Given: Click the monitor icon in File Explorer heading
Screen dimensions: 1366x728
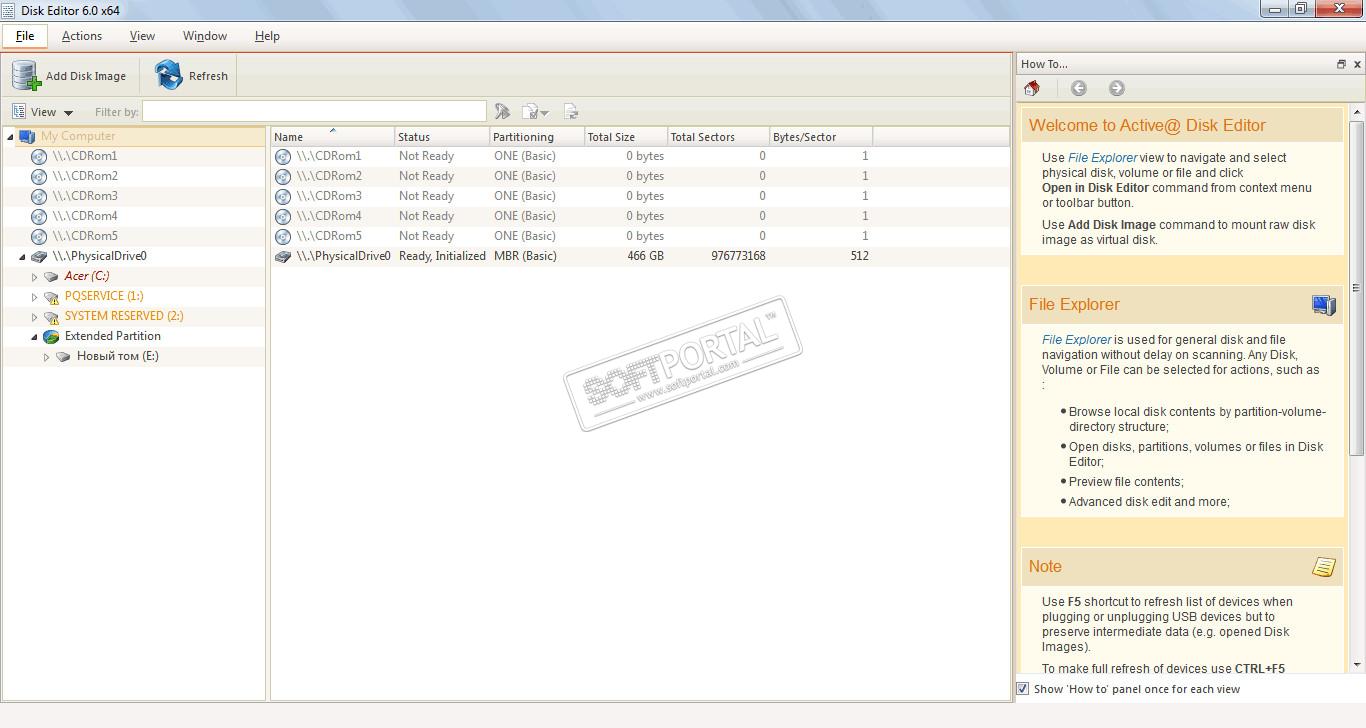Looking at the screenshot, I should pos(1324,305).
